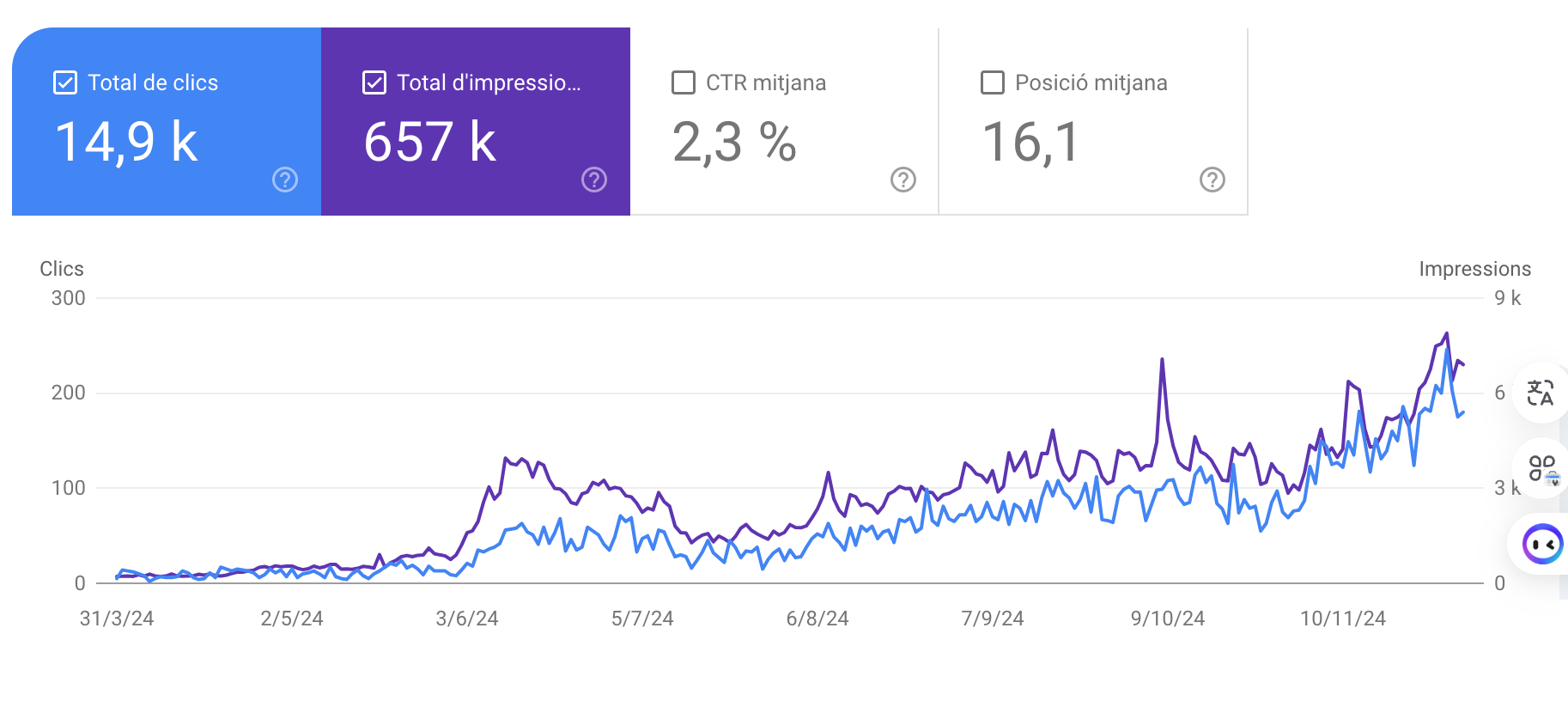Open the floating translate icon
This screenshot has height=701, width=1568.
pyautogui.click(x=1541, y=393)
